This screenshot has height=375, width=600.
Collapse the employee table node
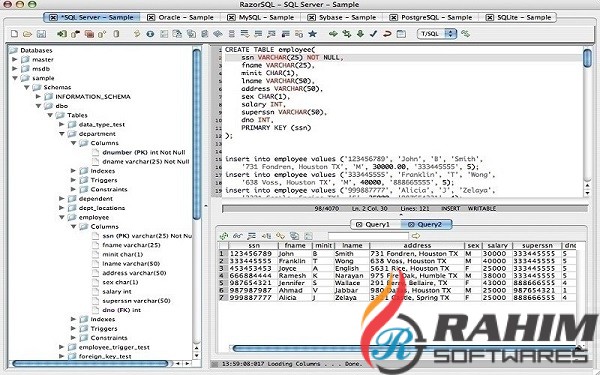click(x=62, y=217)
